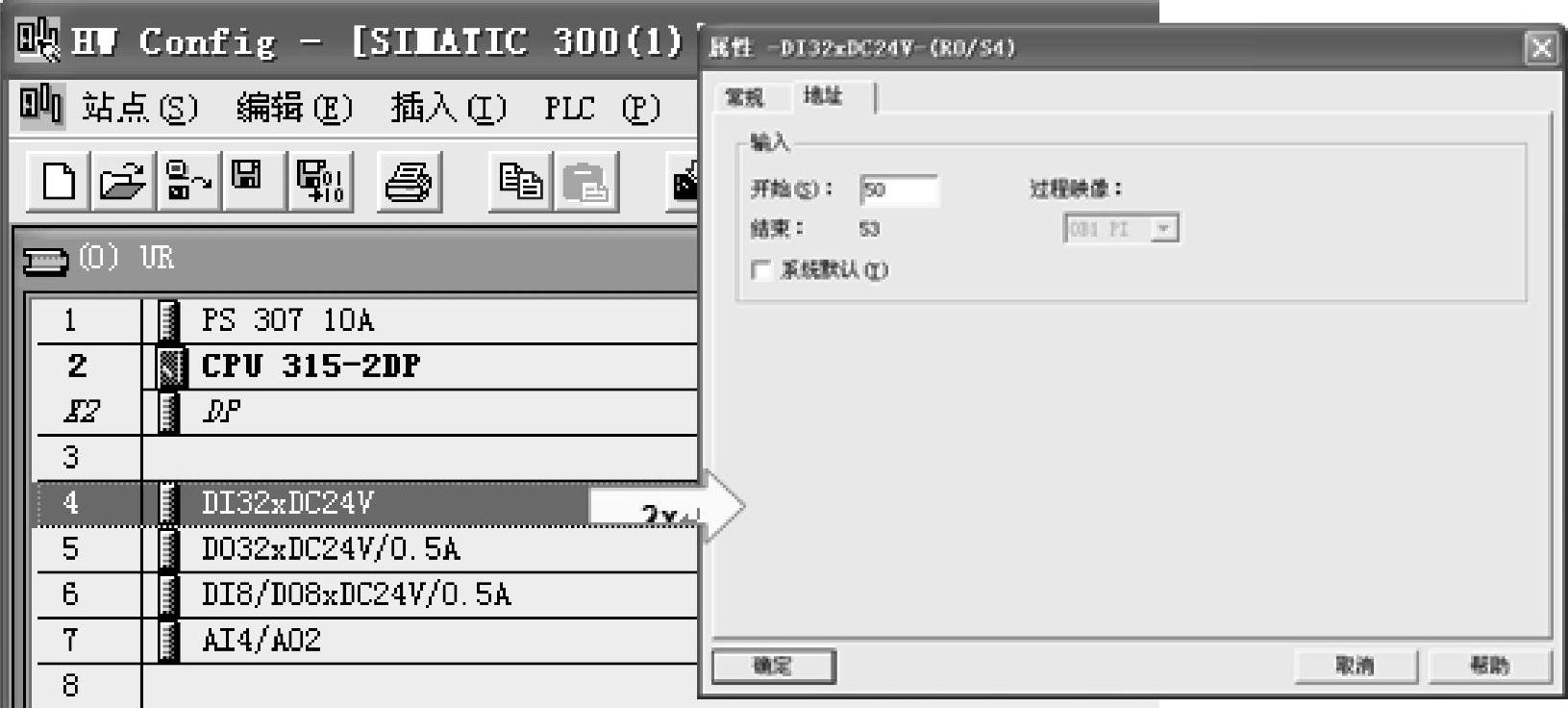1568x708 pixels.
Task: Click the PS 307 10A module icon
Action: 168,320
